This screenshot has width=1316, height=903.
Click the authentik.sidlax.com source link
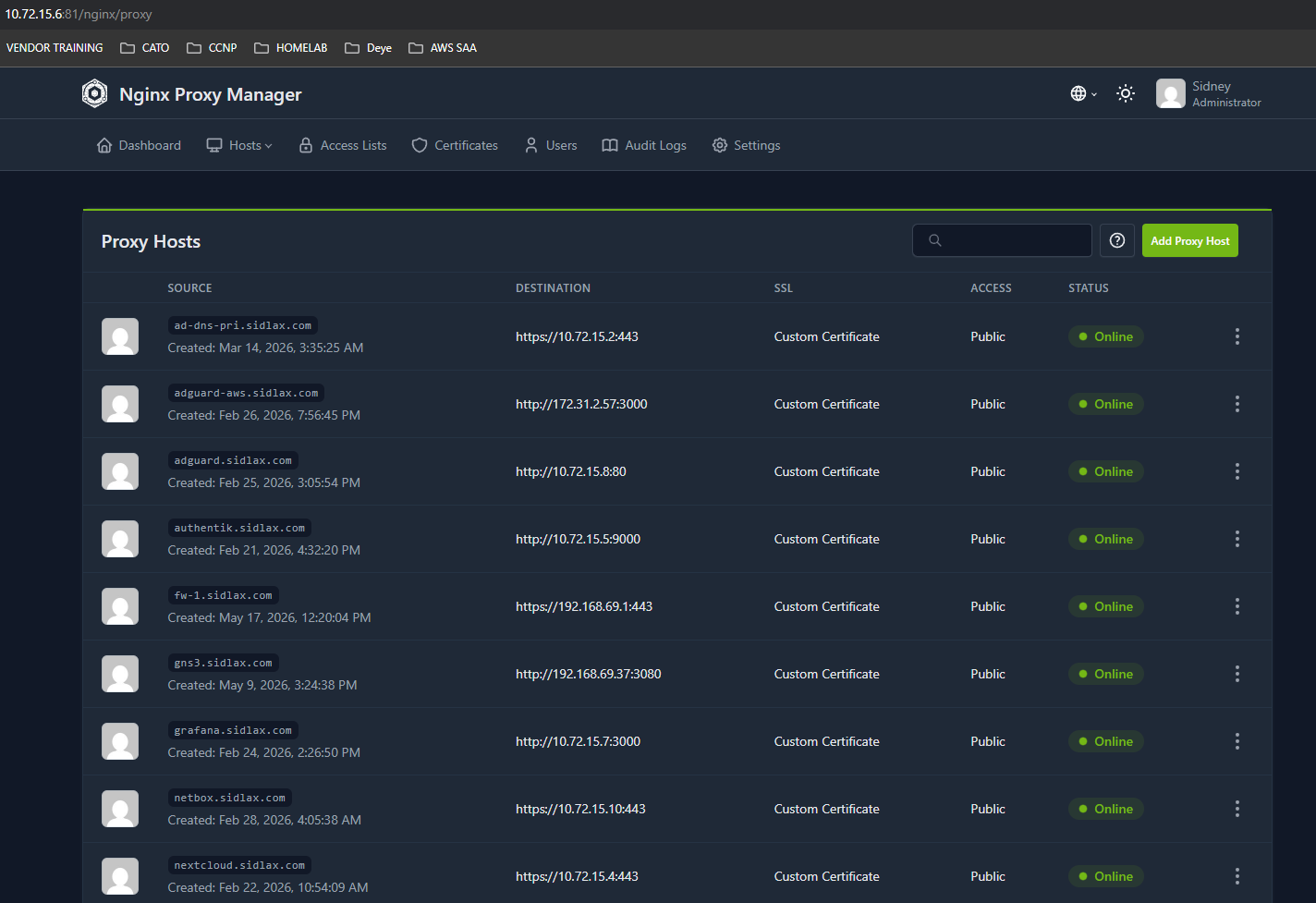tap(239, 528)
